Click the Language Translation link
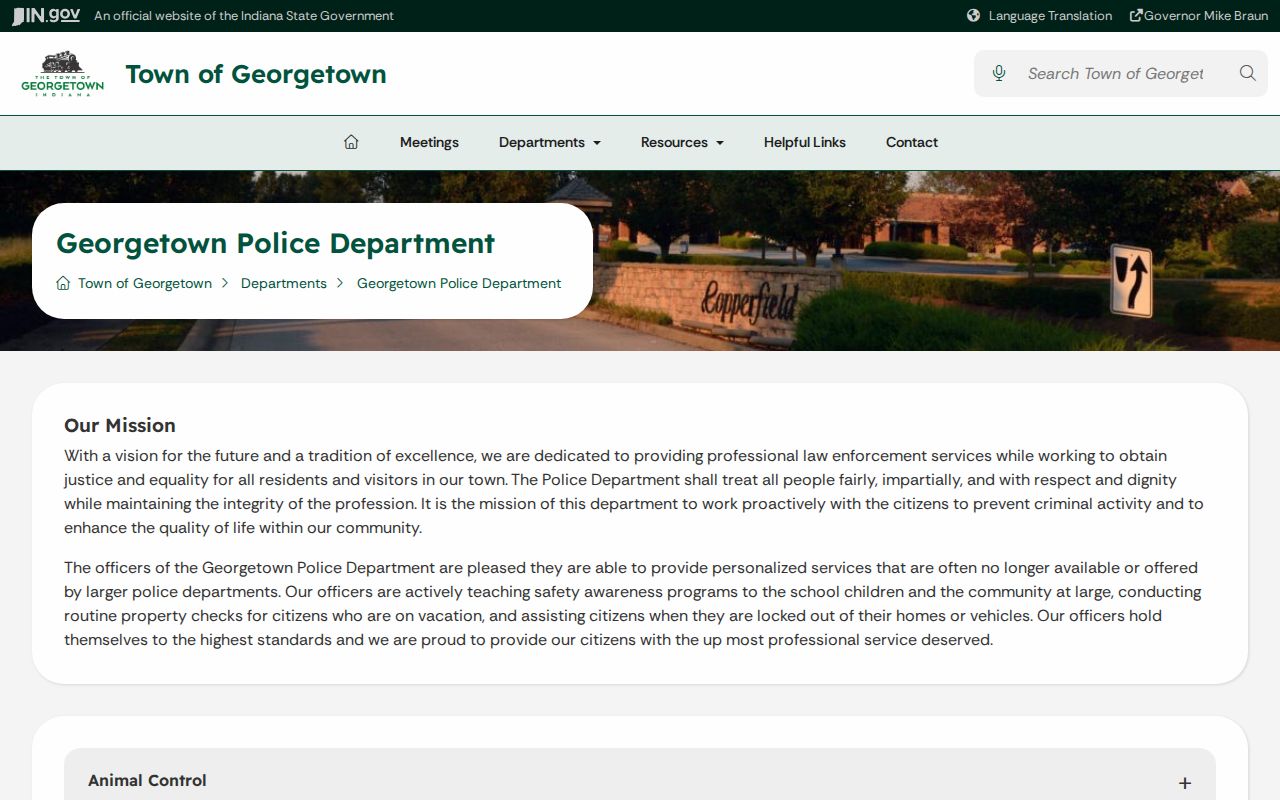The height and width of the screenshot is (800, 1280). click(1050, 16)
